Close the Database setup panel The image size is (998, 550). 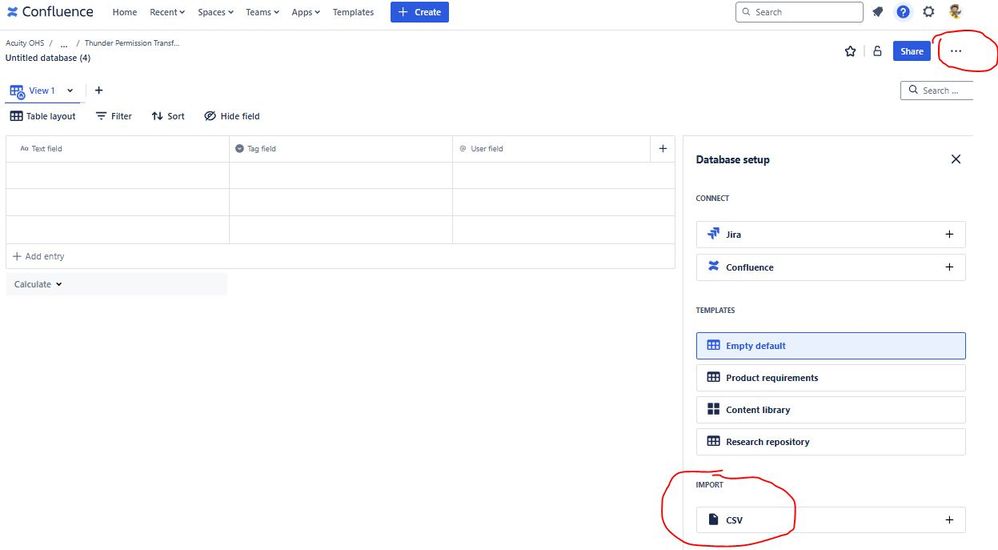955,159
